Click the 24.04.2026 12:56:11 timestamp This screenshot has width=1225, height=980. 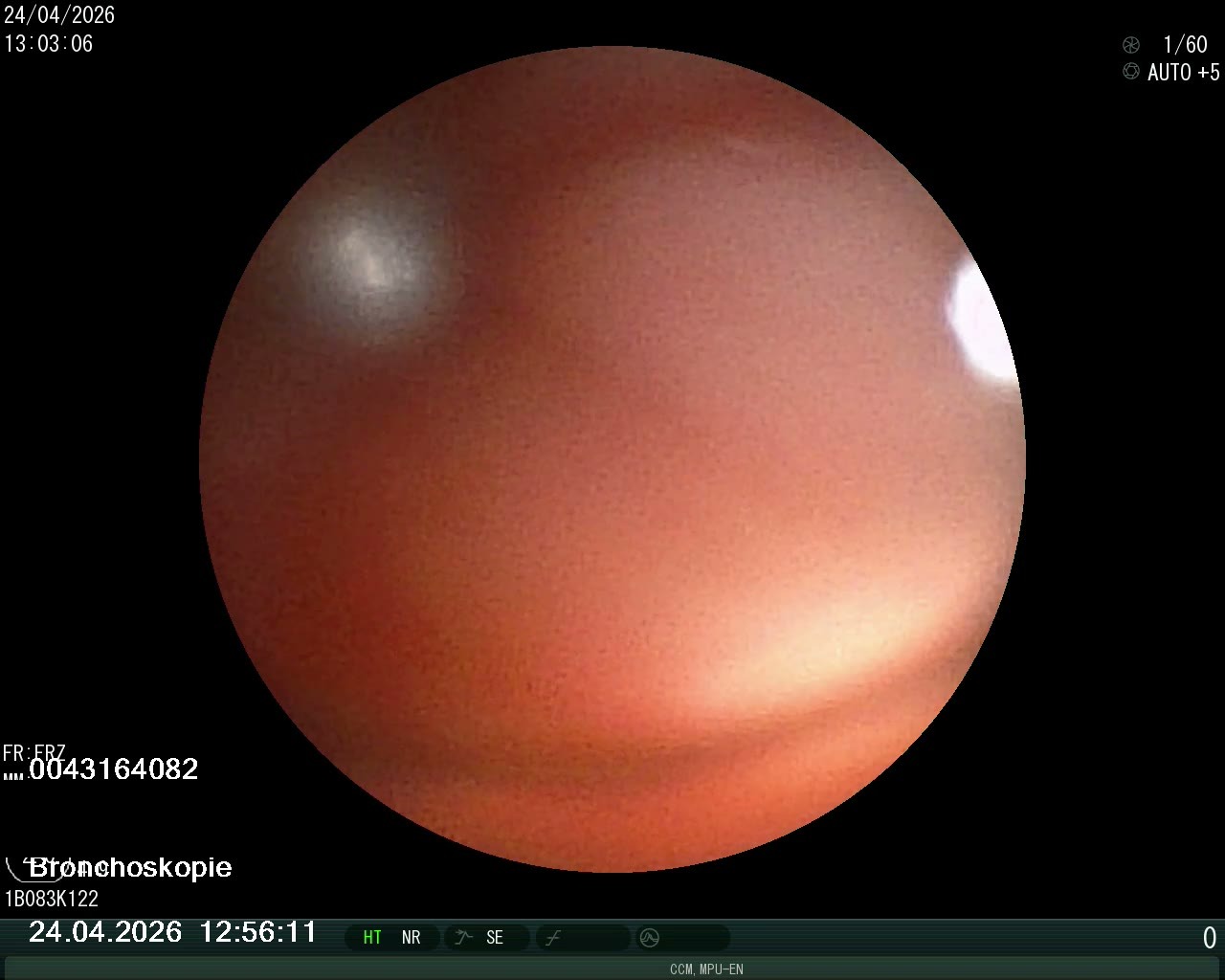pos(172,932)
